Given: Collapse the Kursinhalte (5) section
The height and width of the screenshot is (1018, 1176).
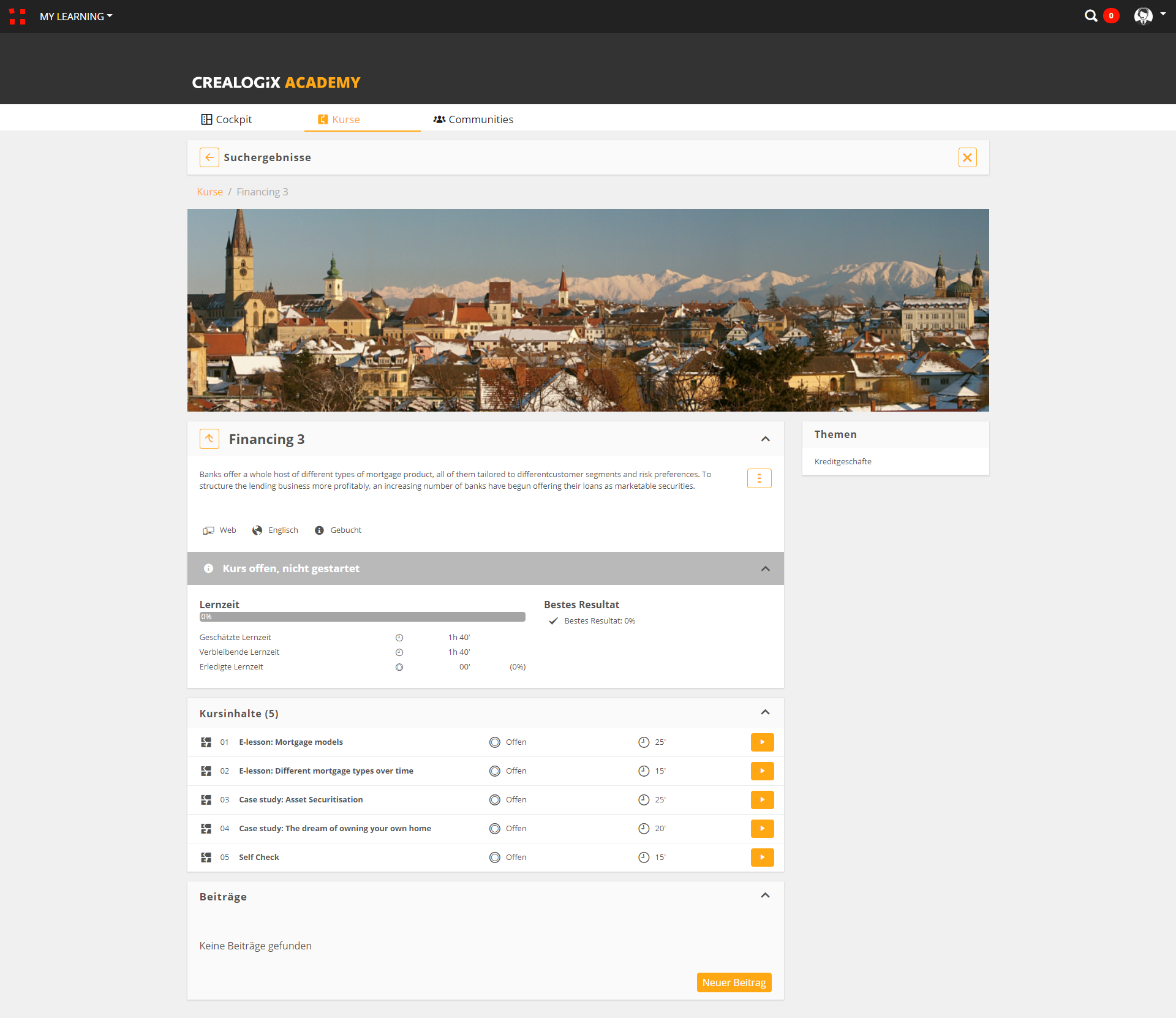Looking at the screenshot, I should click(x=765, y=712).
